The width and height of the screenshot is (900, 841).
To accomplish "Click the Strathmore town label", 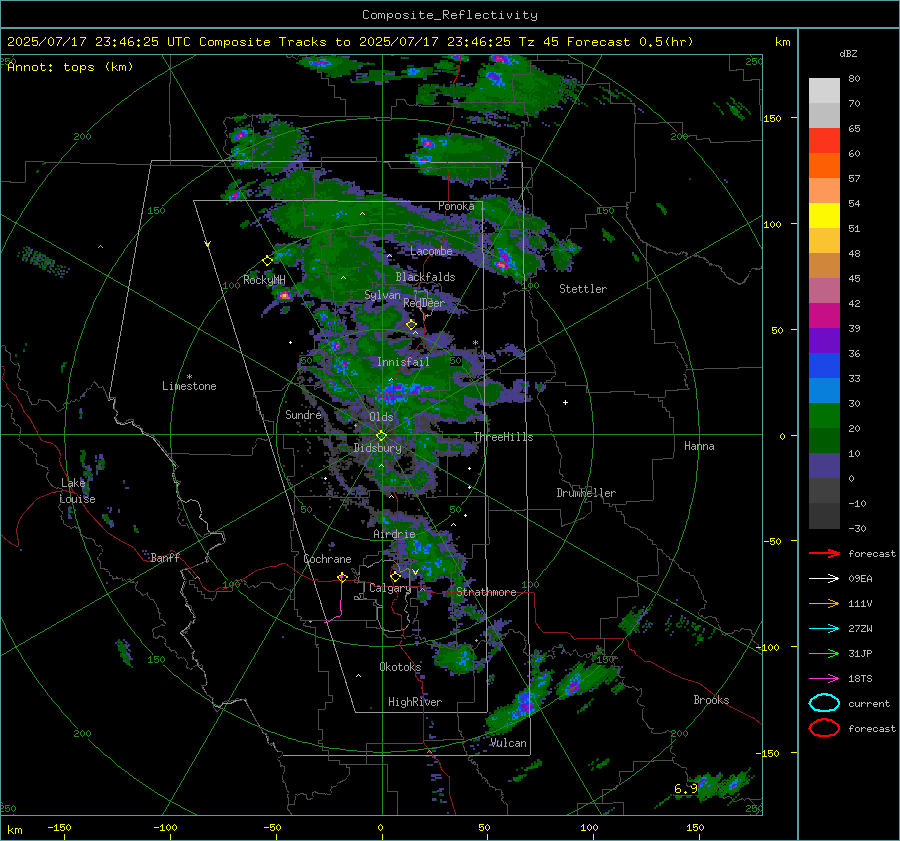I will point(486,592).
